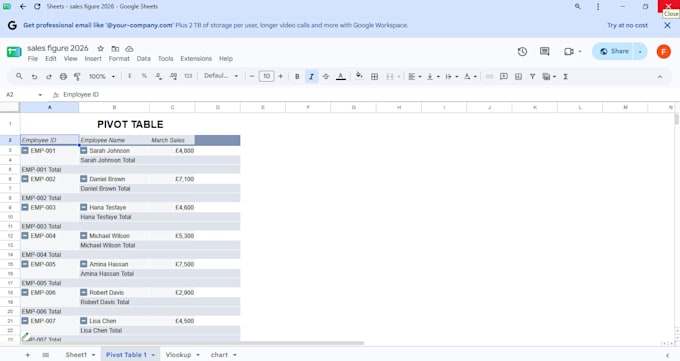The image size is (680, 361).
Task: Switch to the Sheet1 tab
Action: point(76,355)
